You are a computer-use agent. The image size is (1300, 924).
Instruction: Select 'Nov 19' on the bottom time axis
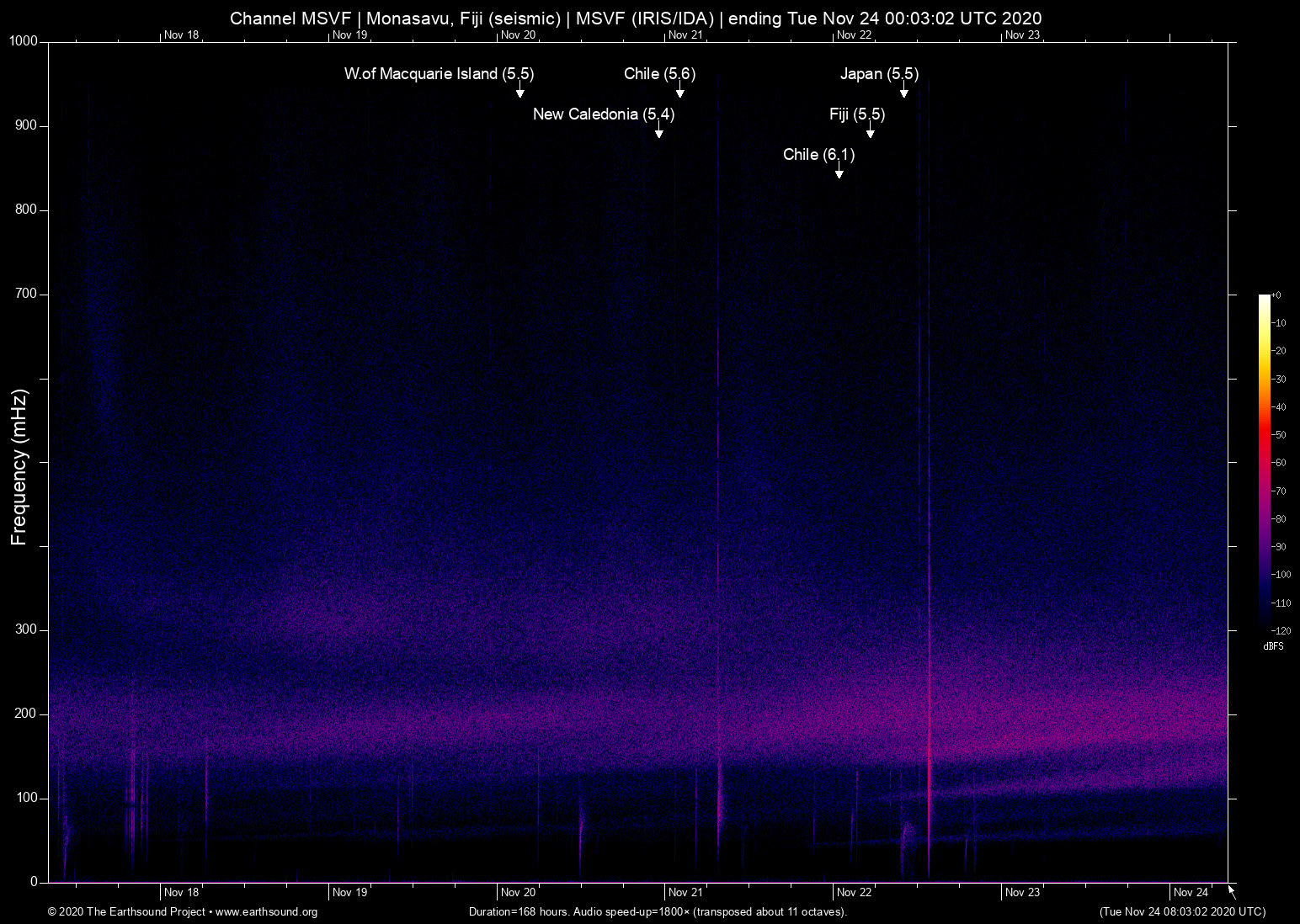pyautogui.click(x=350, y=892)
